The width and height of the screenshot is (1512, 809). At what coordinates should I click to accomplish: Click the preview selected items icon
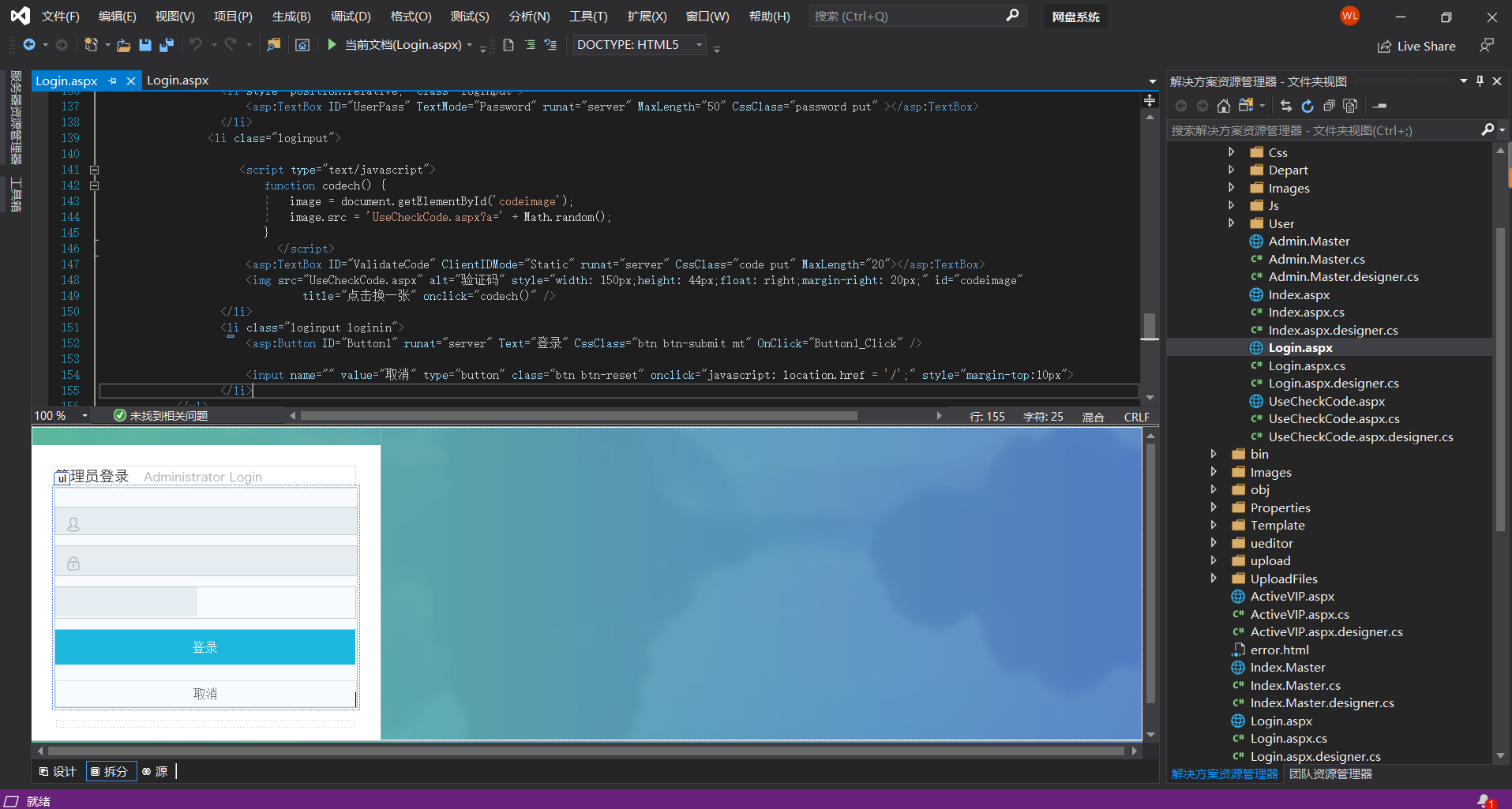point(1379,106)
